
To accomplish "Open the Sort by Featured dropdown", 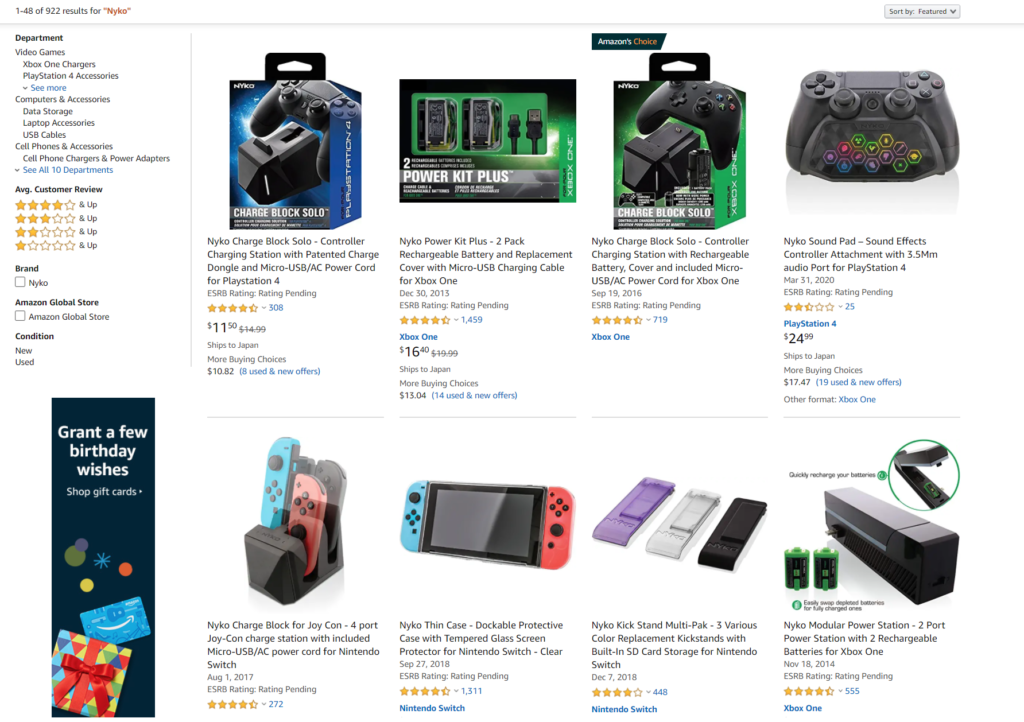I will tap(922, 11).
